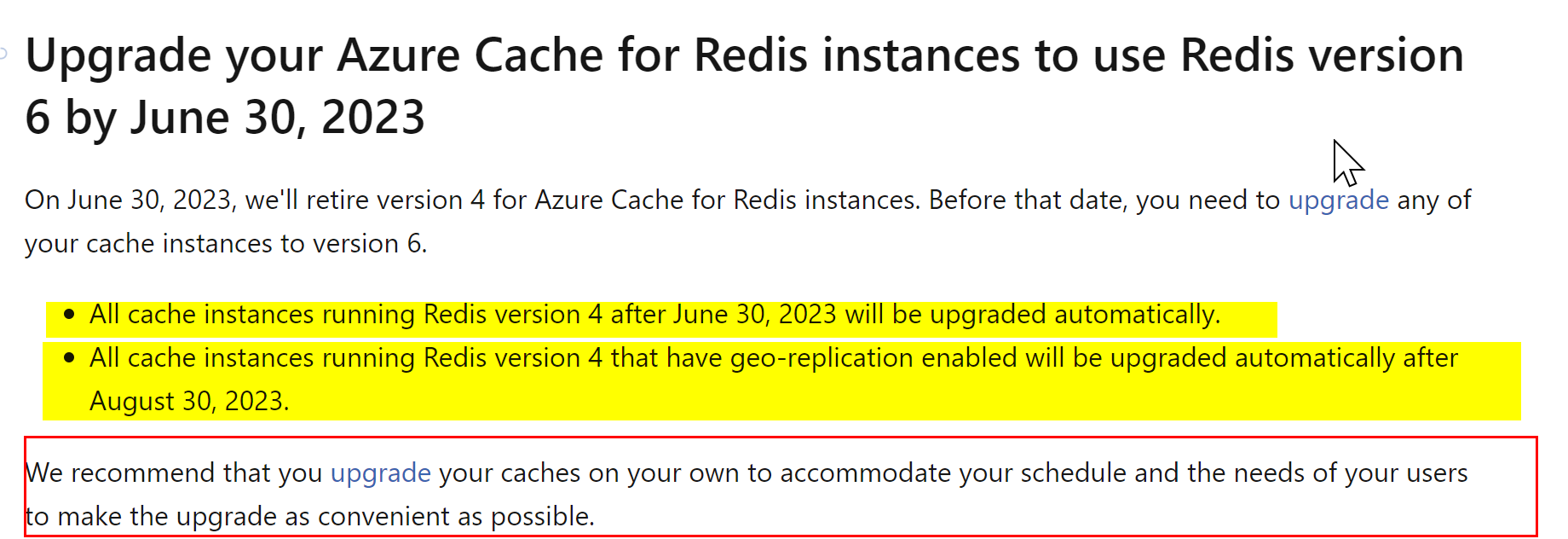The height and width of the screenshot is (539, 1568).
Task: Click 'On June 30, 2023' starting the intro paragraph
Action: click(129, 200)
